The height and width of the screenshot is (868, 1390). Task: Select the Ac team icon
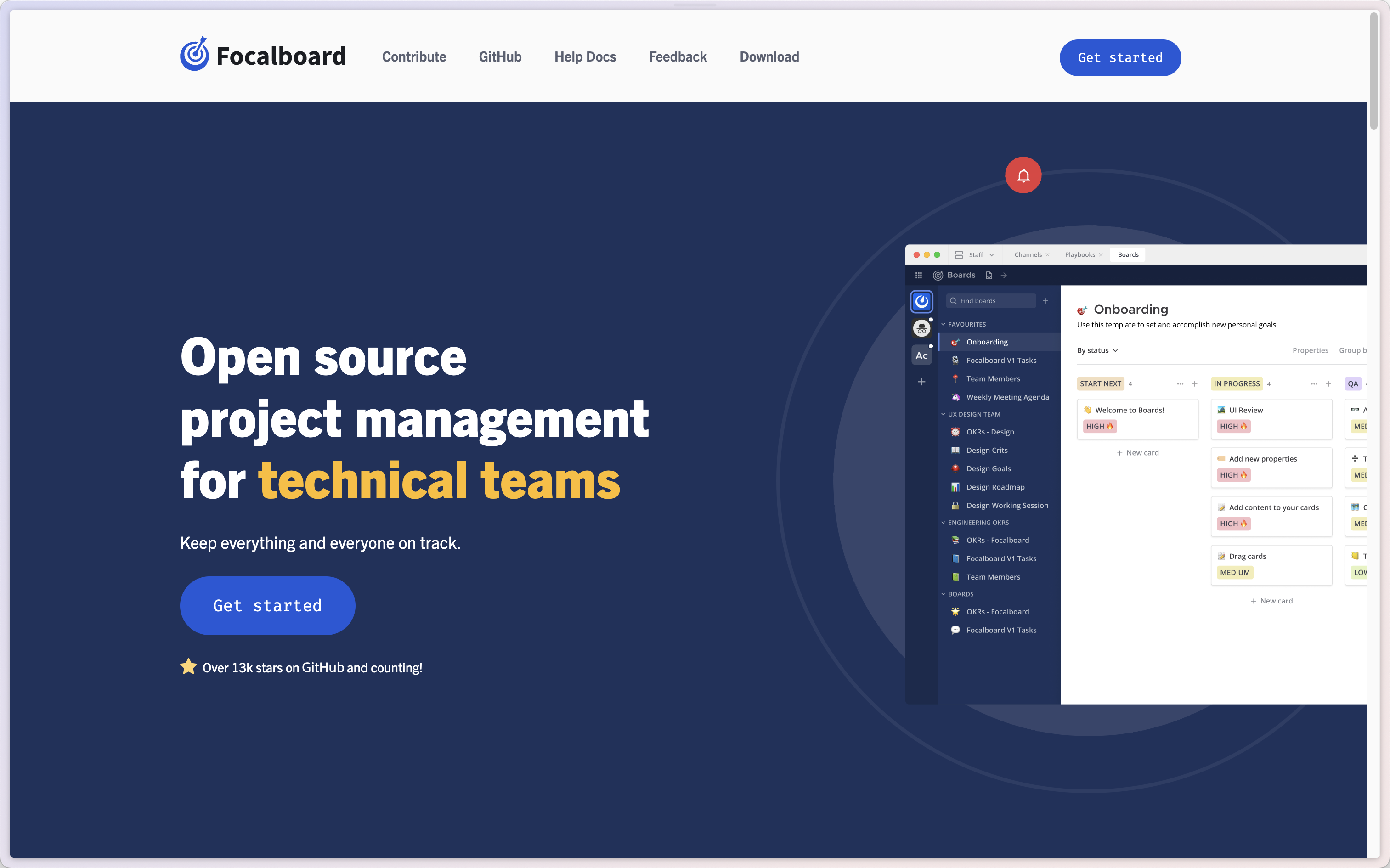tap(921, 355)
